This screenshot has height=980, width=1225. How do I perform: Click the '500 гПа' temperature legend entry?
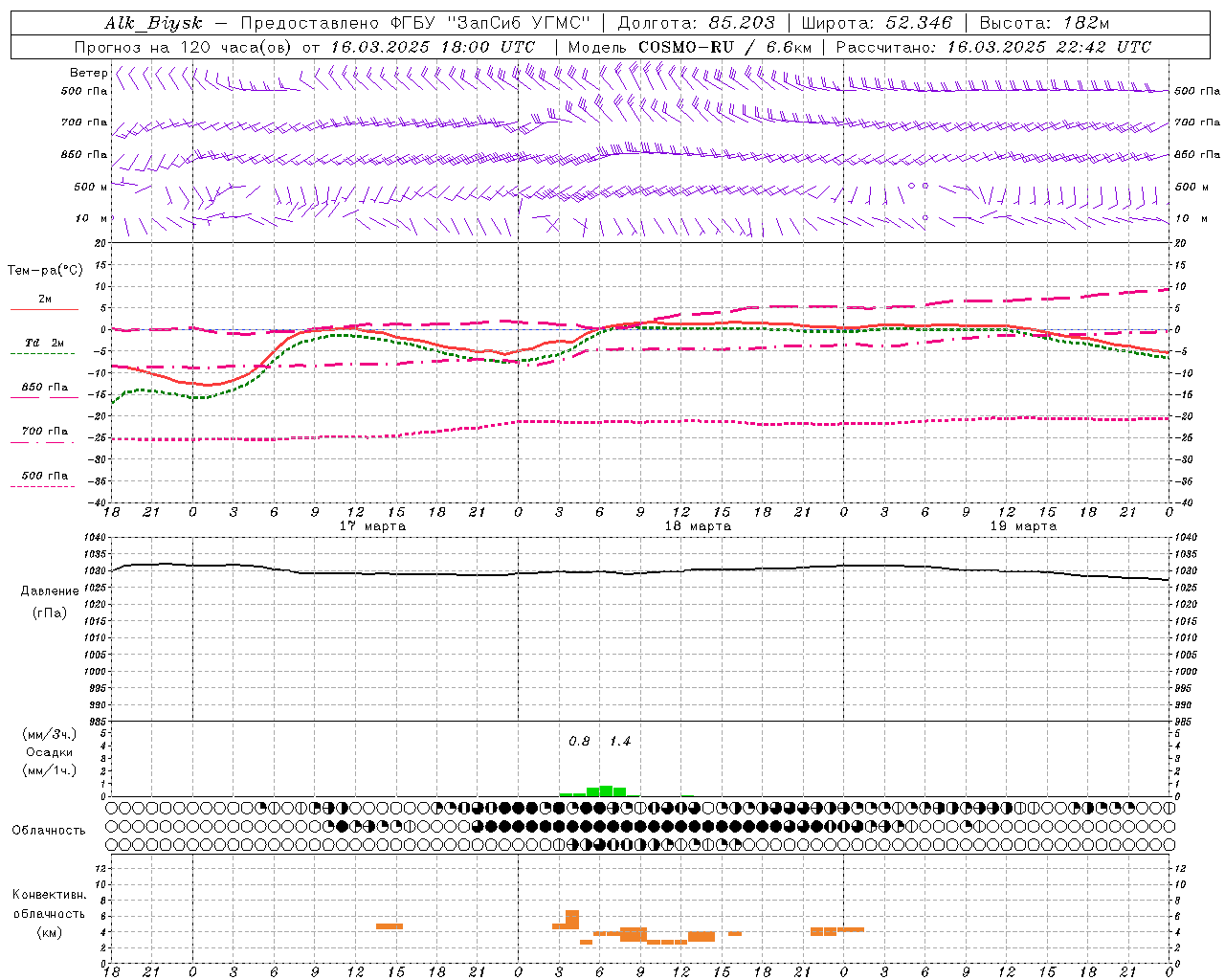tap(45, 476)
